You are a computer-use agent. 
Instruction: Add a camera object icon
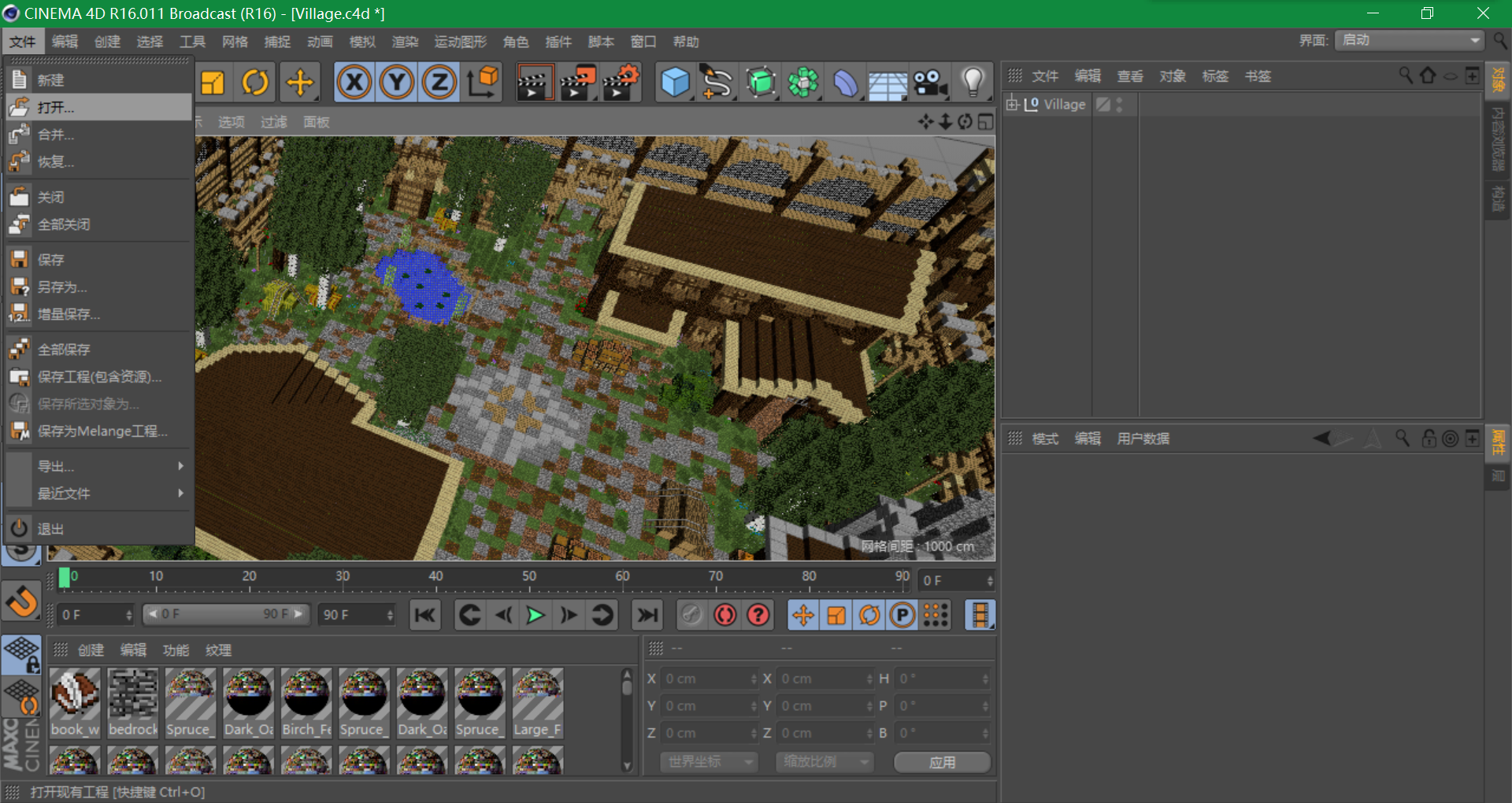click(931, 83)
